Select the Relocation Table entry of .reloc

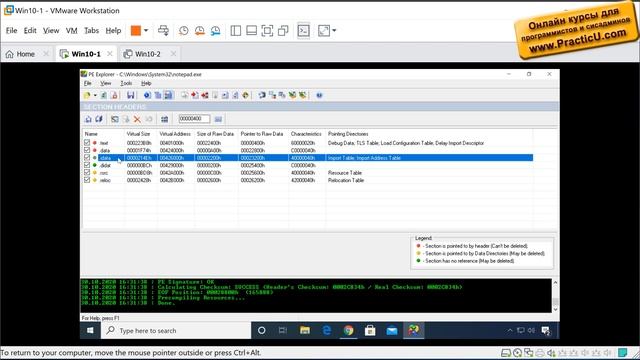pos(346,180)
